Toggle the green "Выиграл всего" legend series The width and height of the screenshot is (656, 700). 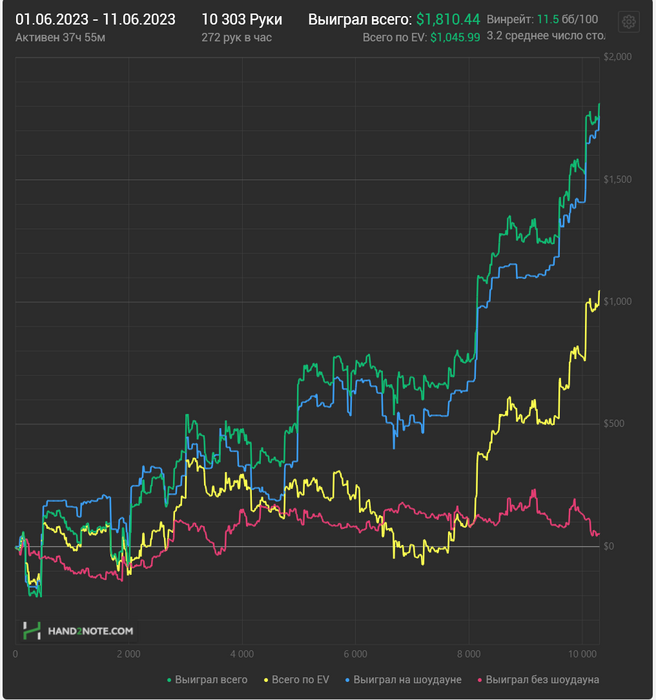point(211,681)
